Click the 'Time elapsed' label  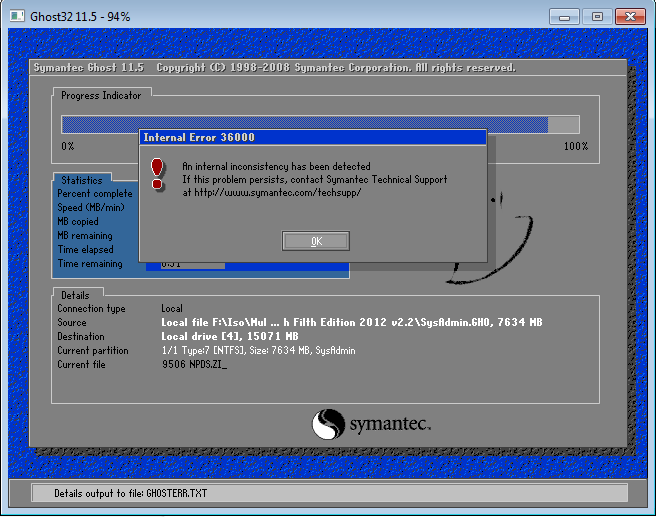click(x=85, y=250)
